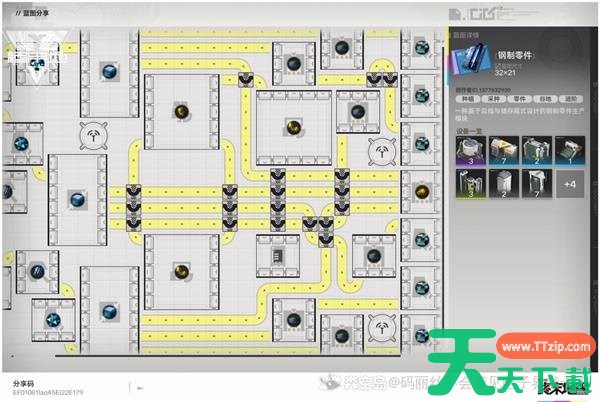Viewport: 600px width, 402px height.
Task: Click the 蓝图详情 panel heading
Action: coord(466,35)
